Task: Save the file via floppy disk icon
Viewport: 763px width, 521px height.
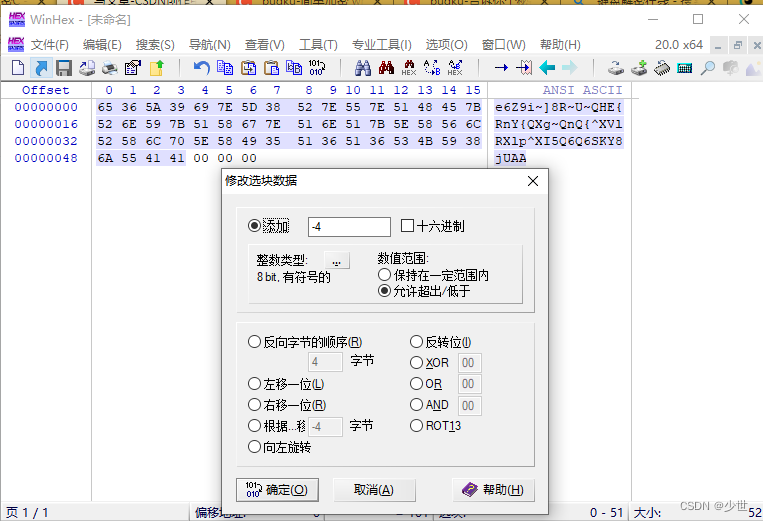Action: 64,68
